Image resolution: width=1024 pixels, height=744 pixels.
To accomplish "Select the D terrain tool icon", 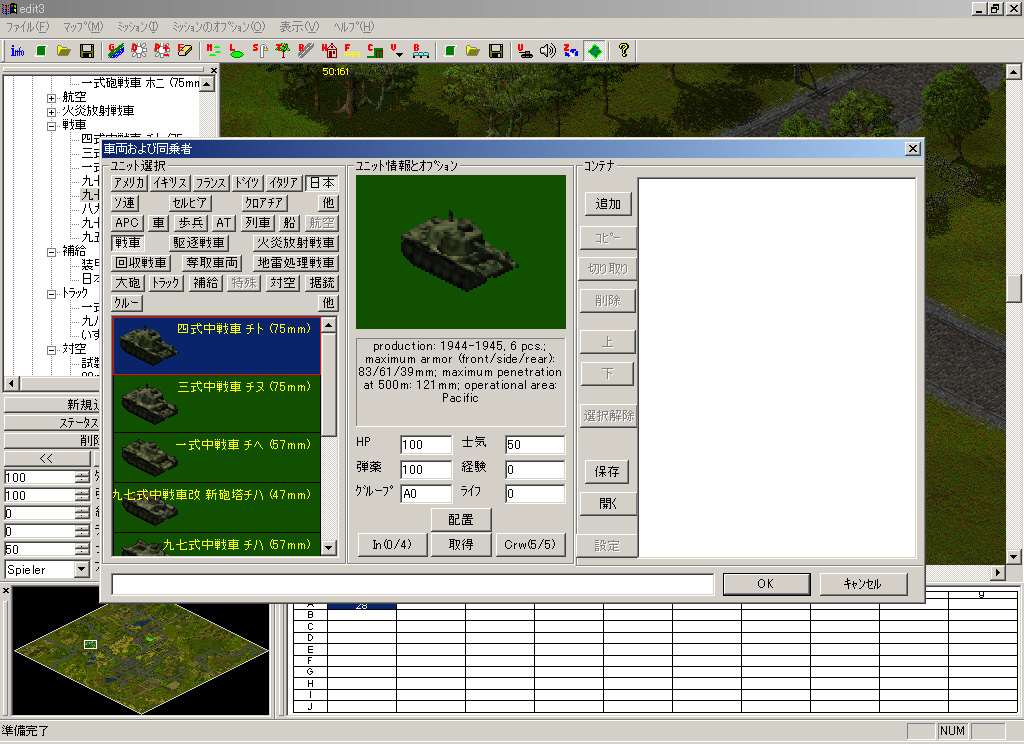I will tap(139, 51).
